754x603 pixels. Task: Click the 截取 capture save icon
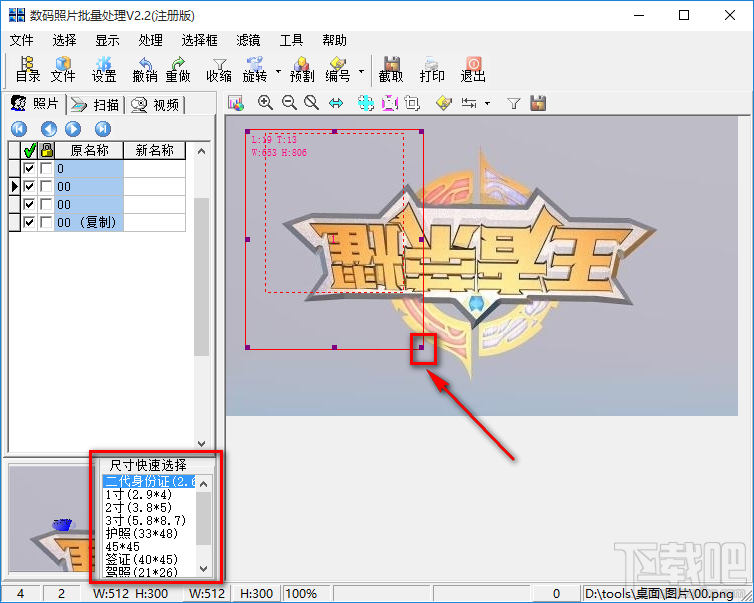point(391,69)
